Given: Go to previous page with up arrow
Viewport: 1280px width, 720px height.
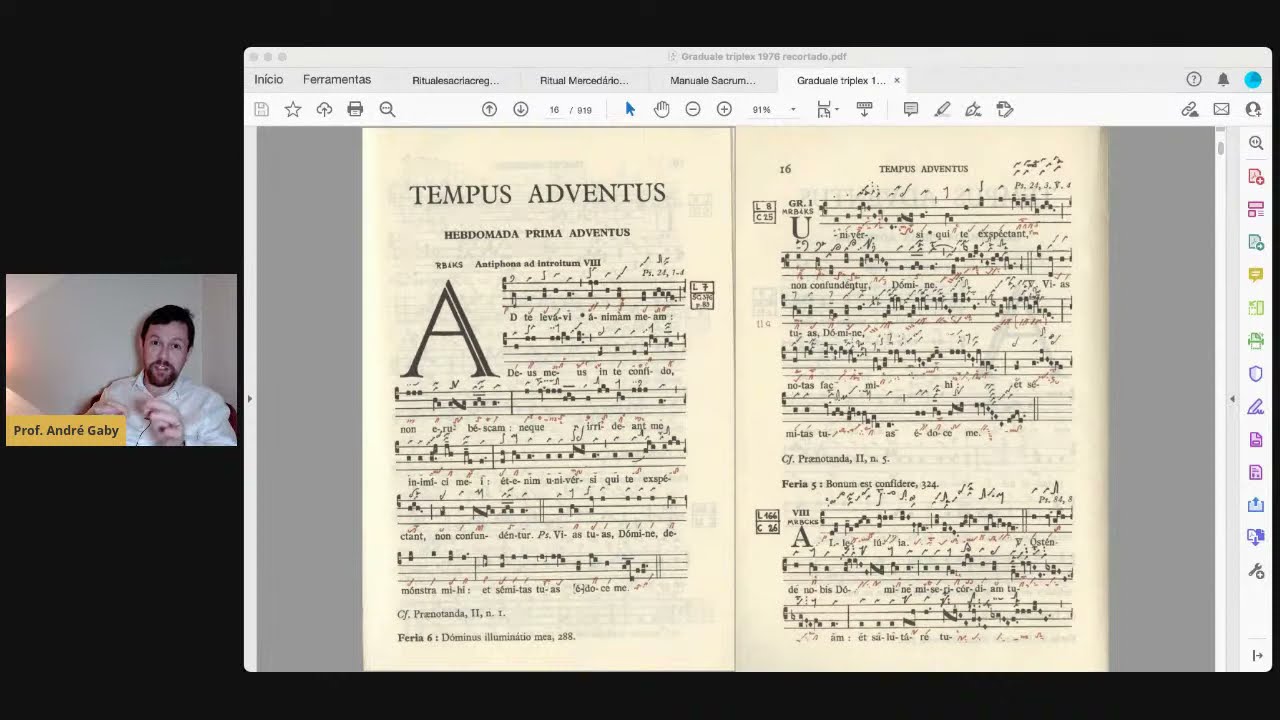Looking at the screenshot, I should pos(489,109).
